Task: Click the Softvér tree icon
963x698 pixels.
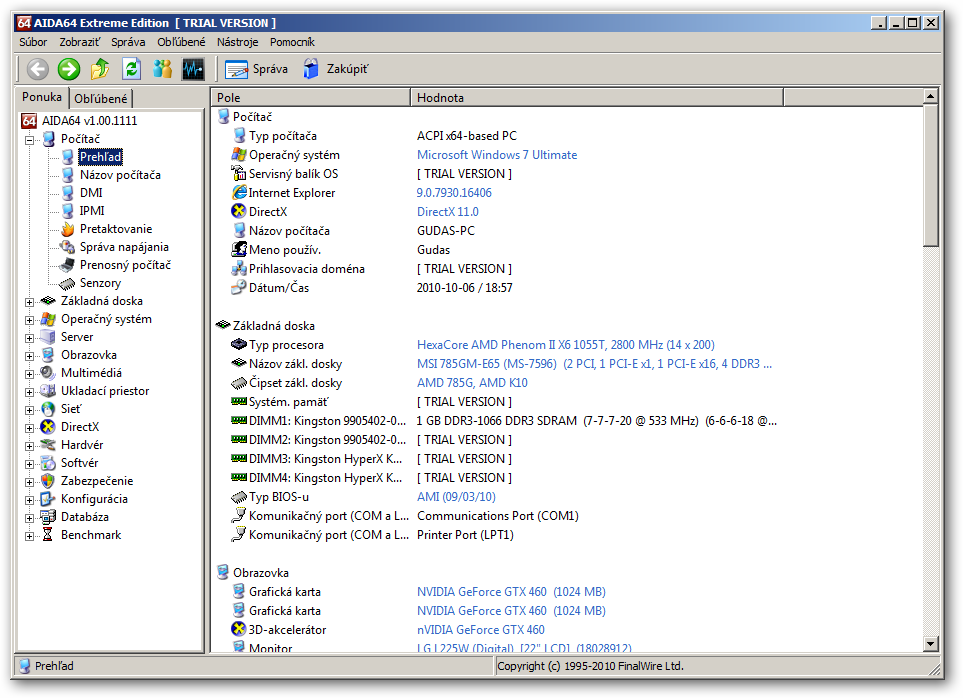Action: [48, 463]
